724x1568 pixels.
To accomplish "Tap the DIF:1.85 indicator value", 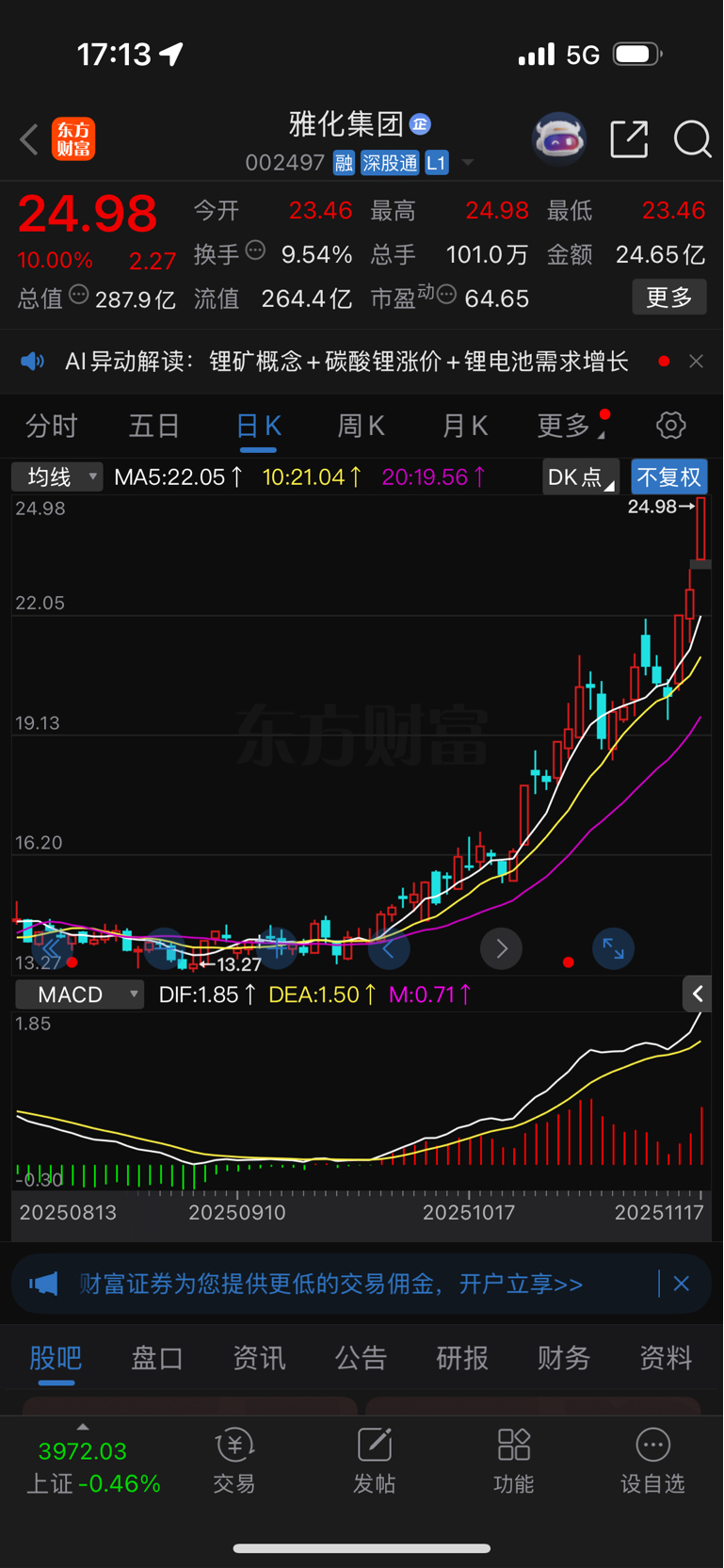I will tap(207, 994).
